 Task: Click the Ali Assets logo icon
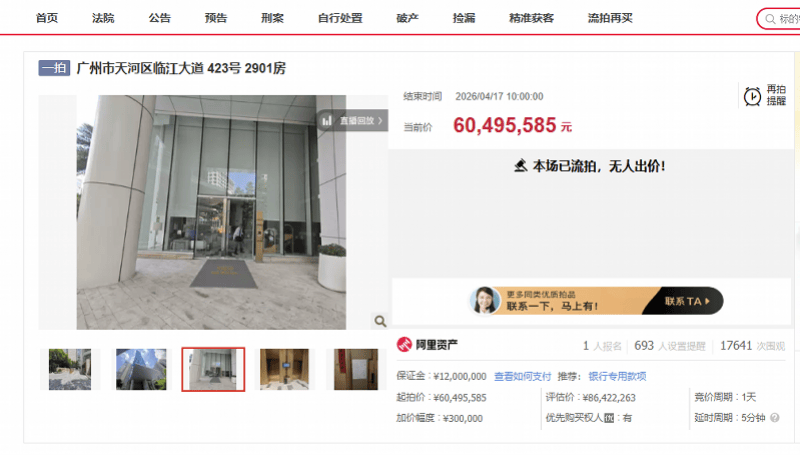click(x=405, y=346)
